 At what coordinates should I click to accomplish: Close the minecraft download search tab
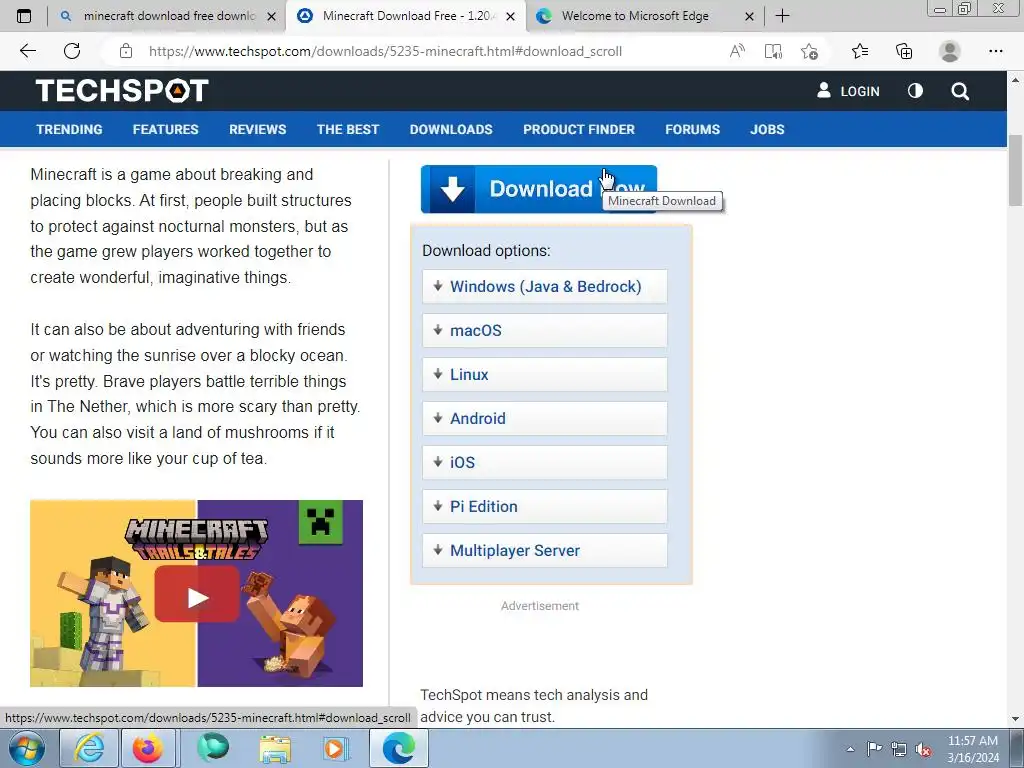272,16
